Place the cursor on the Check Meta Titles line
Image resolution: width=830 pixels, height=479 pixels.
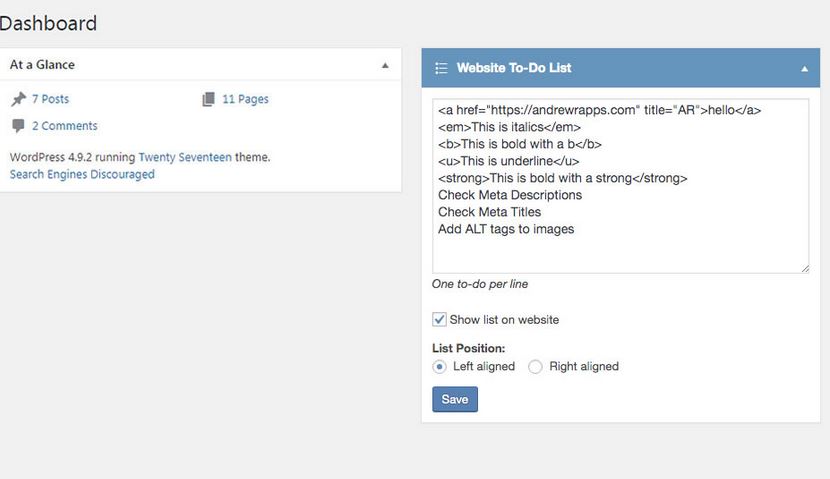(x=489, y=212)
